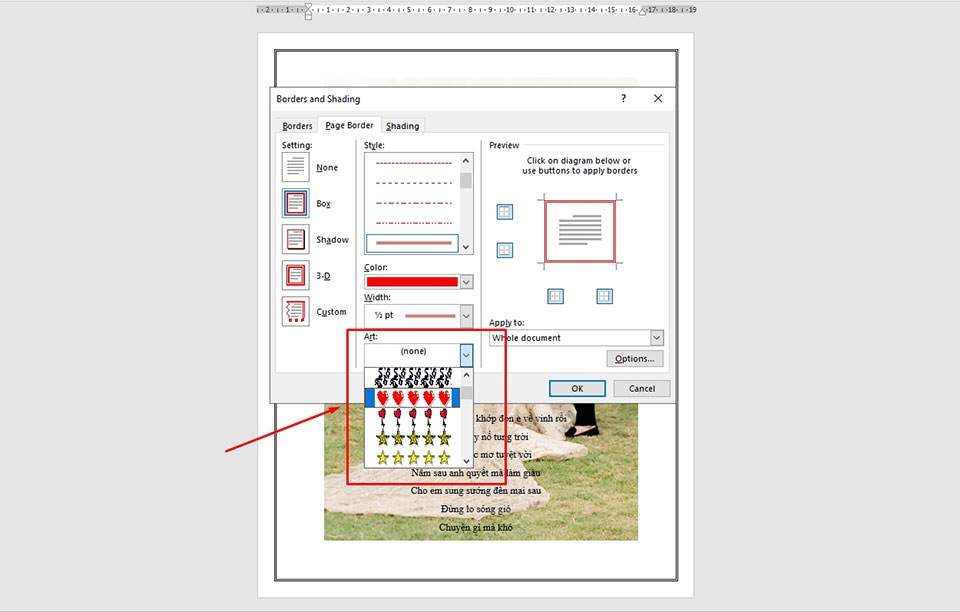Select the colored stars art border pattern
This screenshot has width=960, height=612.
click(412, 437)
